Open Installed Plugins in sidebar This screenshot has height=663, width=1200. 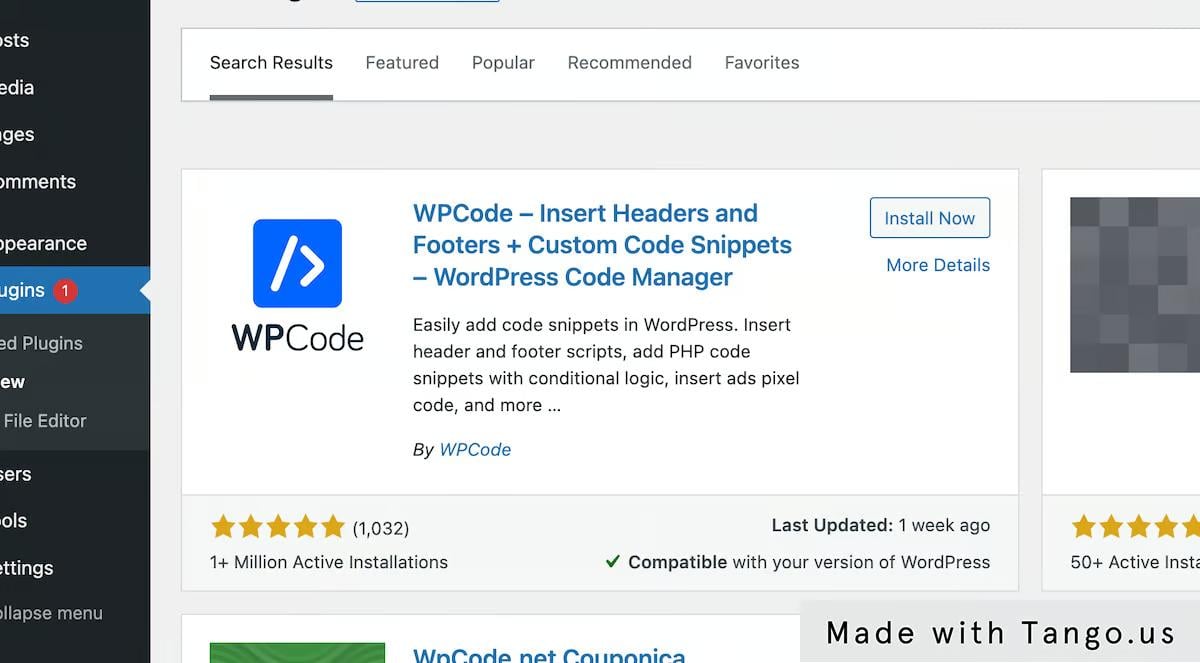[x=42, y=343]
